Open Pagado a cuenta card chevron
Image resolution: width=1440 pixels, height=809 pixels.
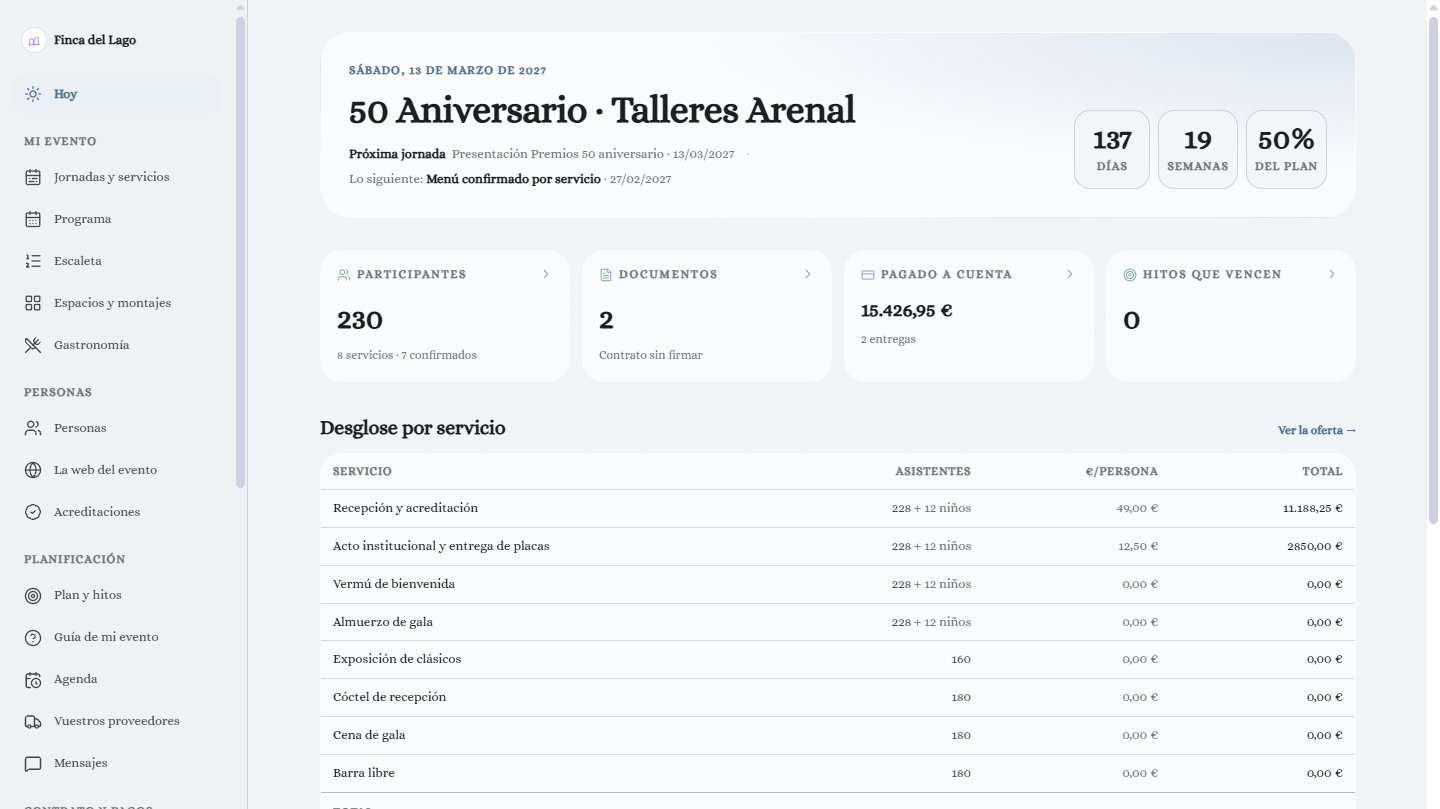click(1070, 274)
